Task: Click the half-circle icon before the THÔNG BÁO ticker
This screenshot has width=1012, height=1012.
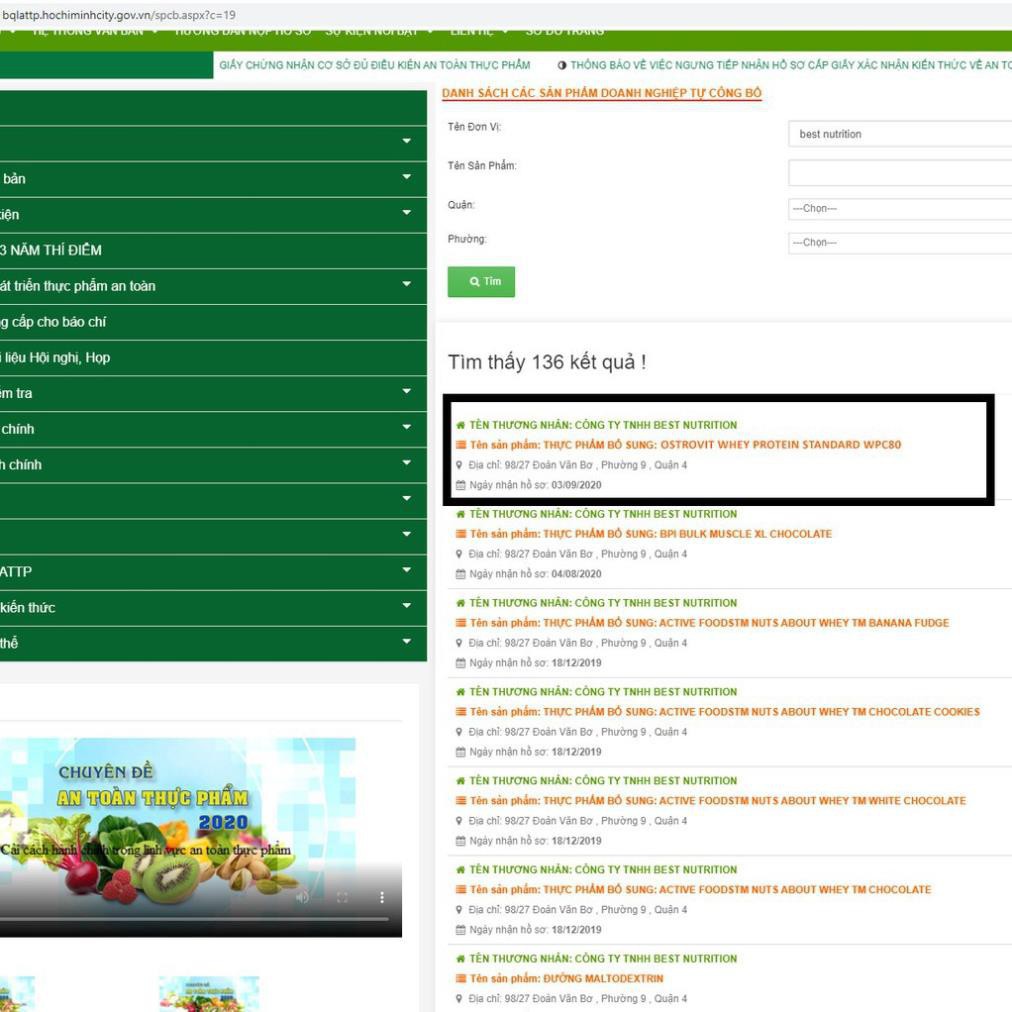Action: tap(562, 65)
